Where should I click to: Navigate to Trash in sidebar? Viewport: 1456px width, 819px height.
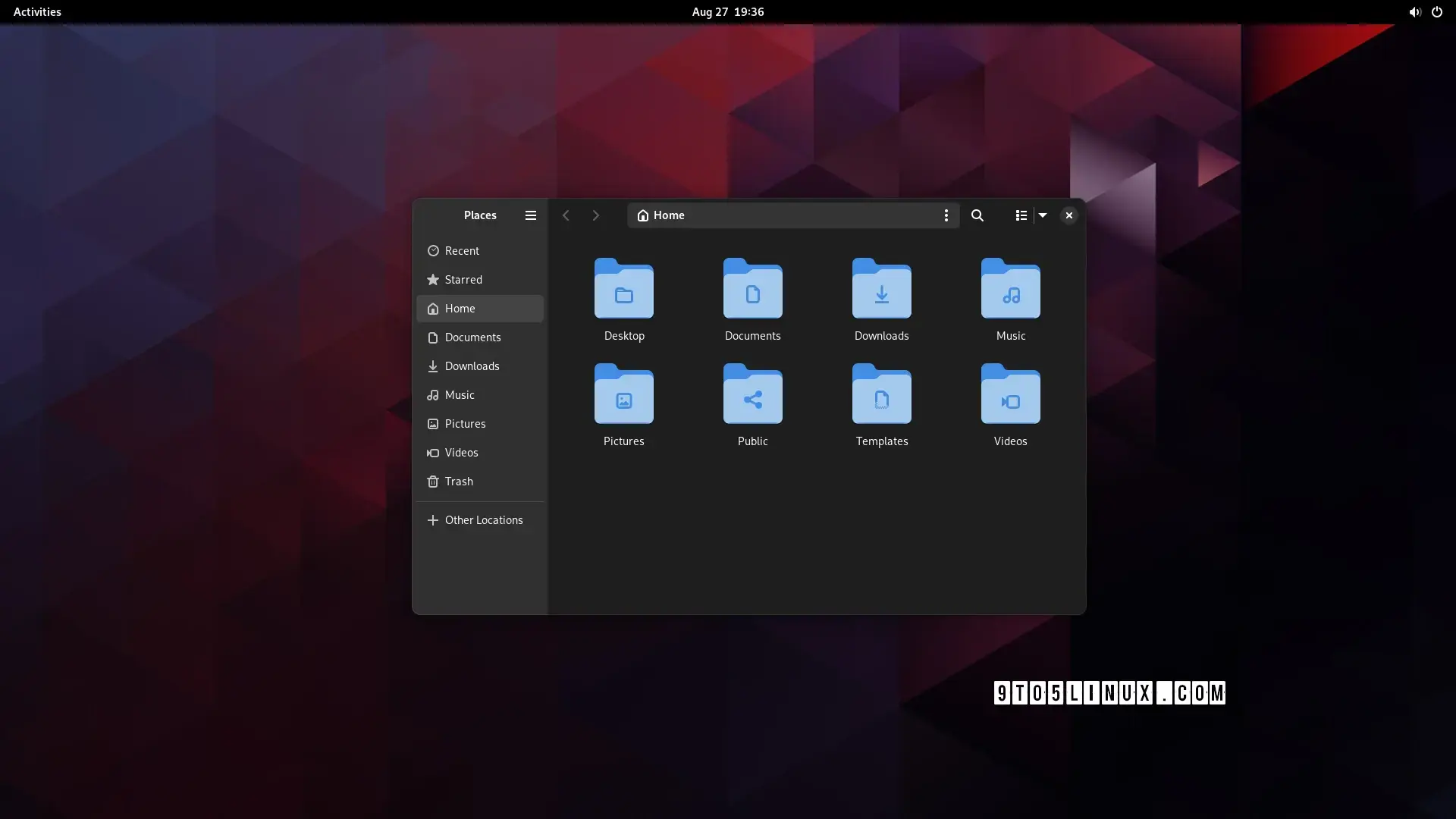(458, 482)
